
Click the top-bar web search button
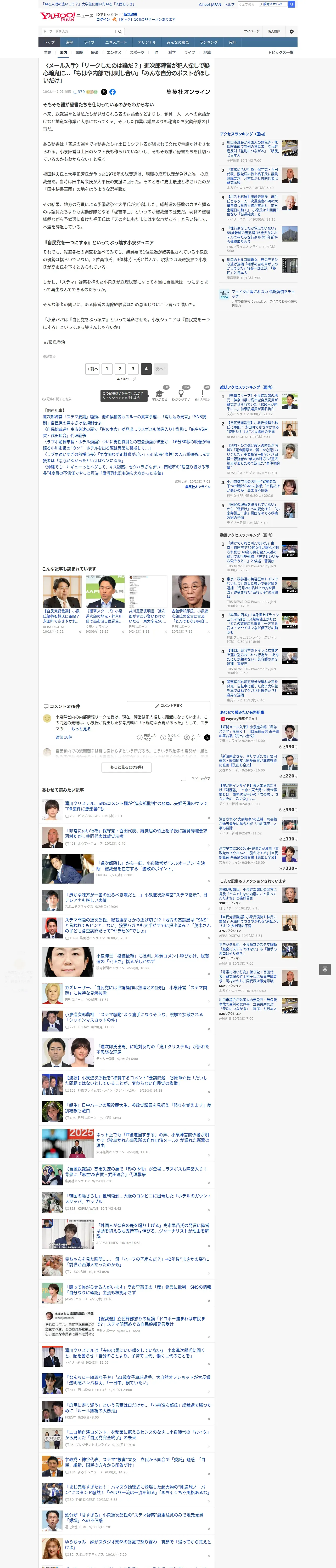point(292,4)
